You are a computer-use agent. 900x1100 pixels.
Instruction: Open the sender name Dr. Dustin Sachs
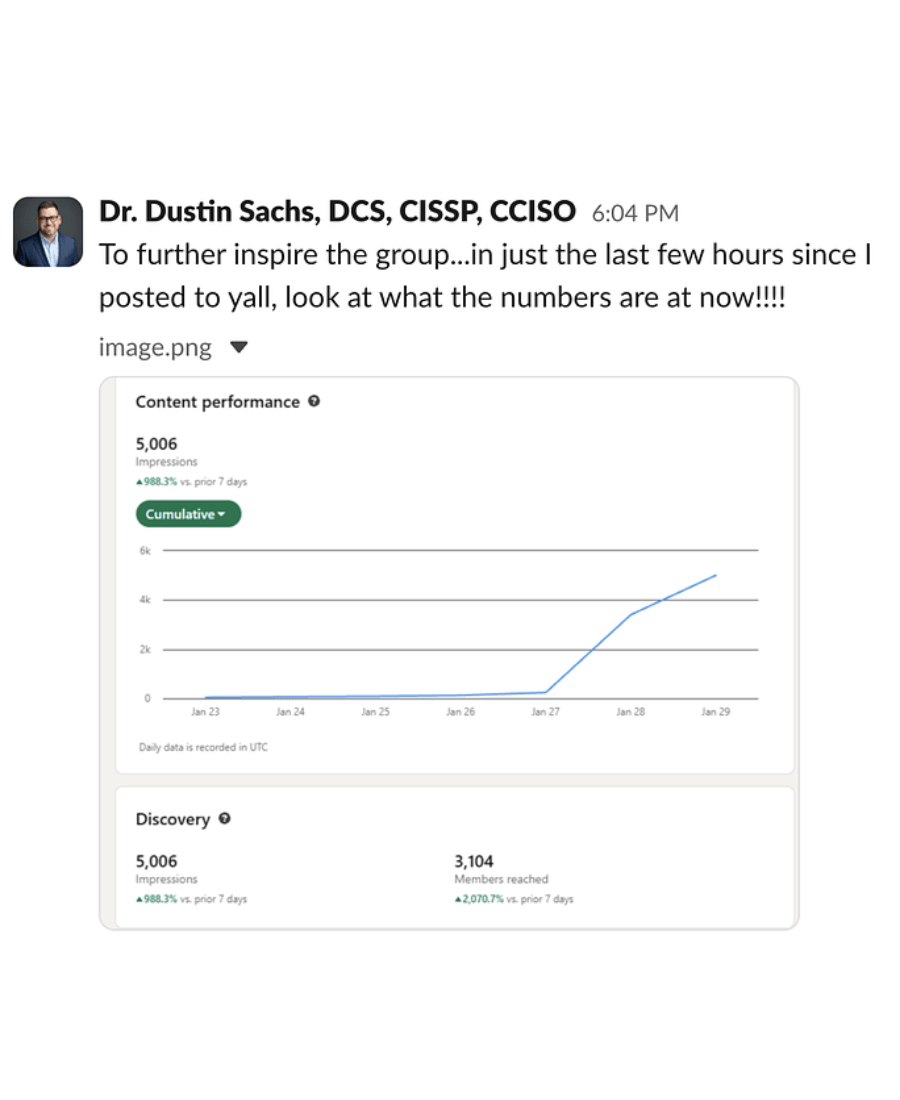click(x=337, y=212)
